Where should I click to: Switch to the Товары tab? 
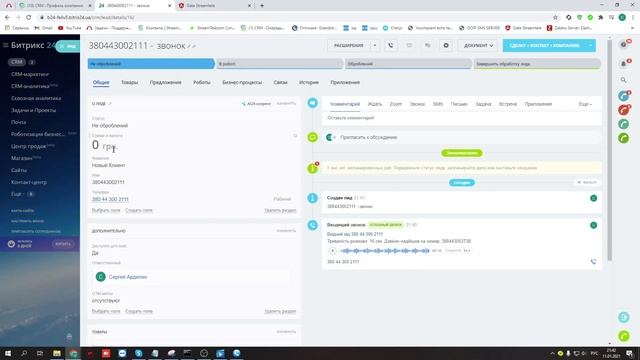tap(129, 82)
